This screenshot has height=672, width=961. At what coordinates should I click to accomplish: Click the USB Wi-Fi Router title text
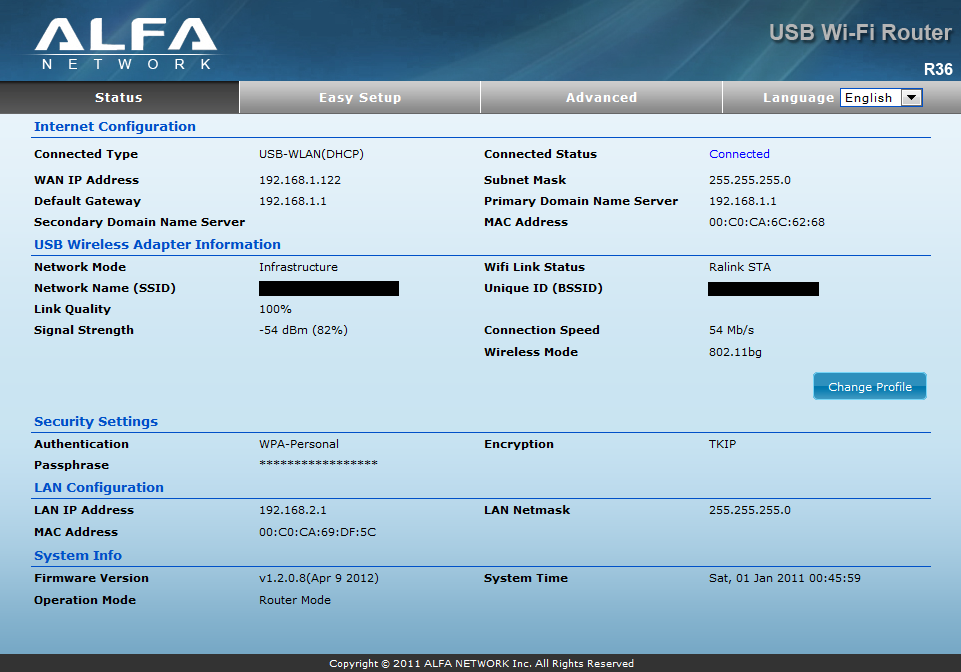pos(860,32)
